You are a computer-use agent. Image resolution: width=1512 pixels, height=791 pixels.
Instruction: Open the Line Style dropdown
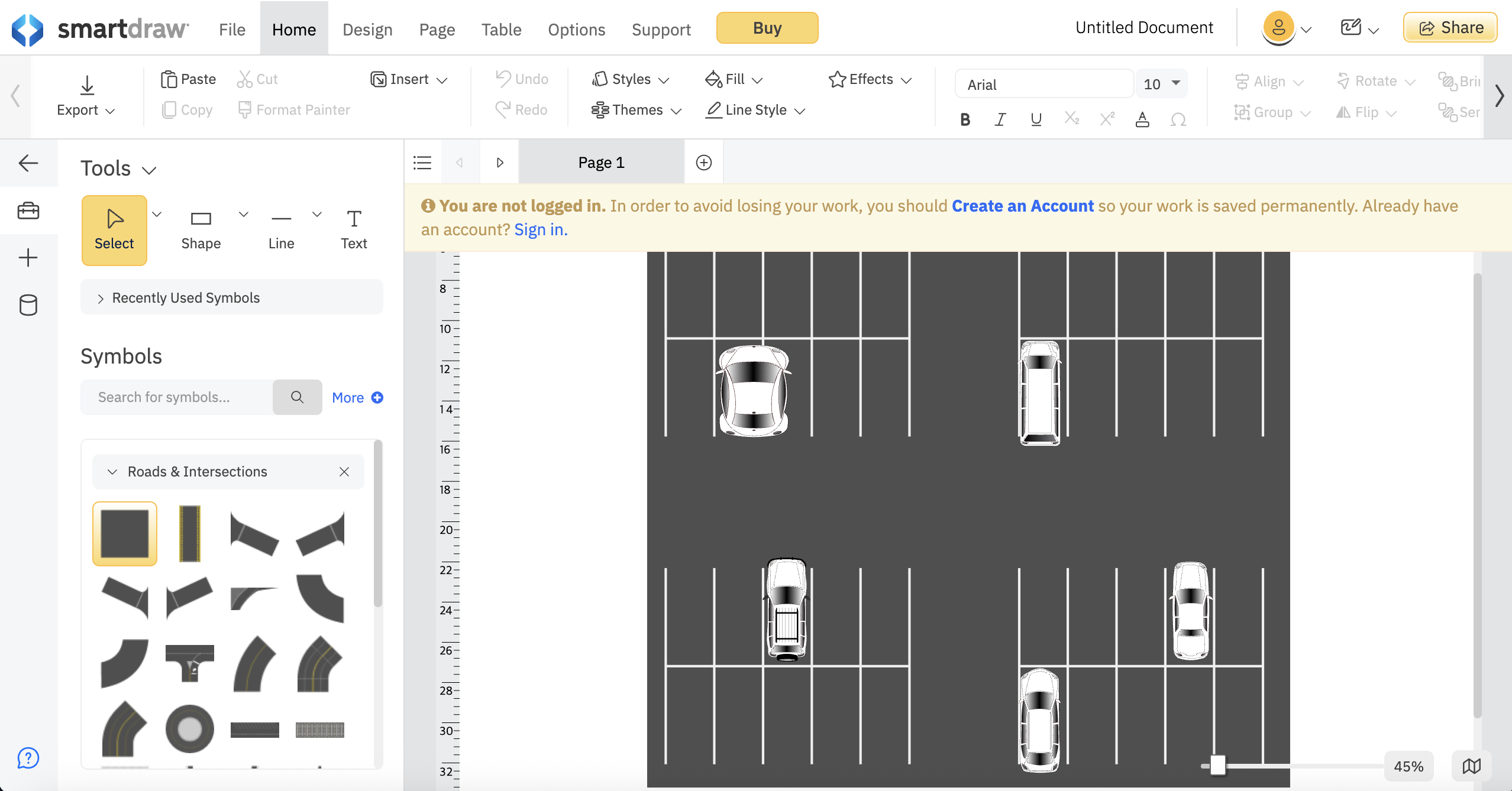pyautogui.click(x=755, y=110)
